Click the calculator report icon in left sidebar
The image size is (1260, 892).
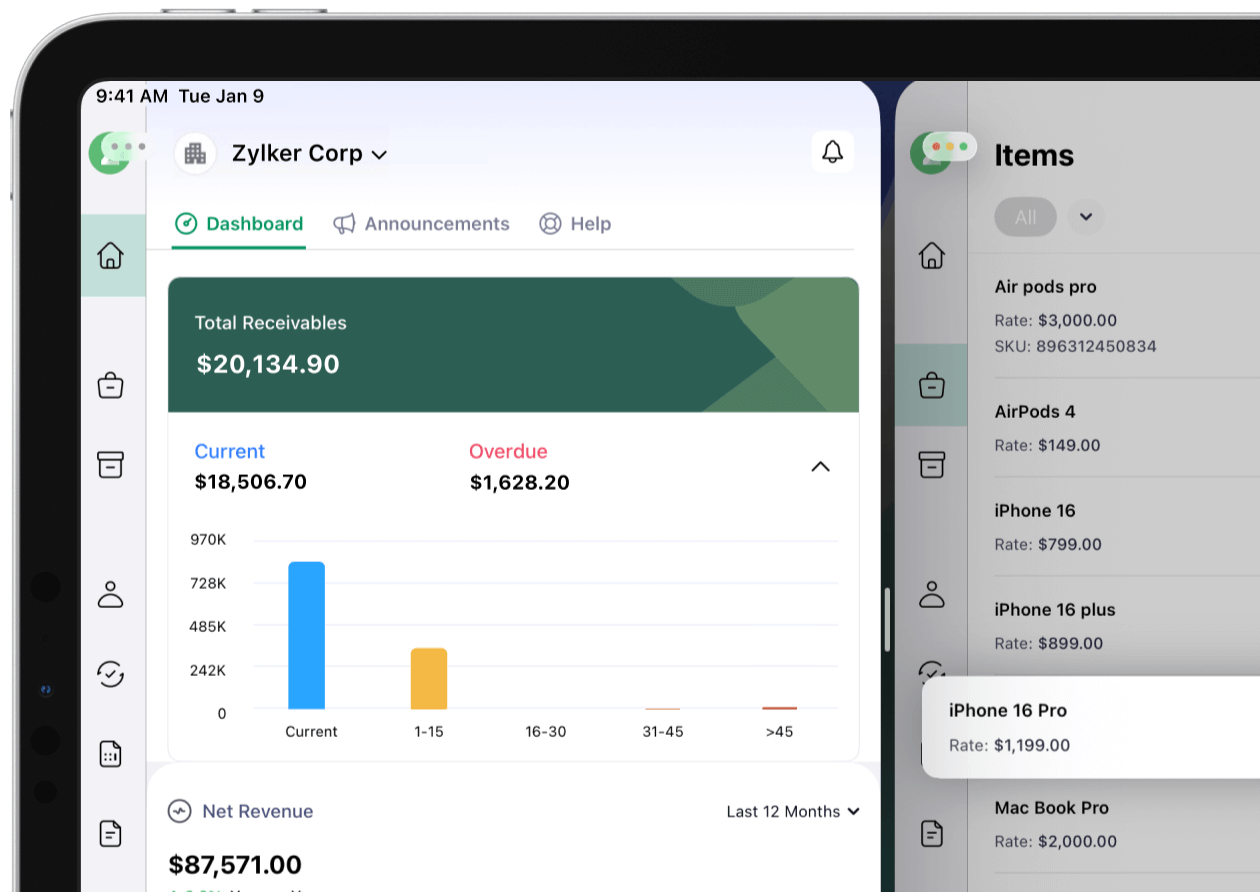(110, 754)
